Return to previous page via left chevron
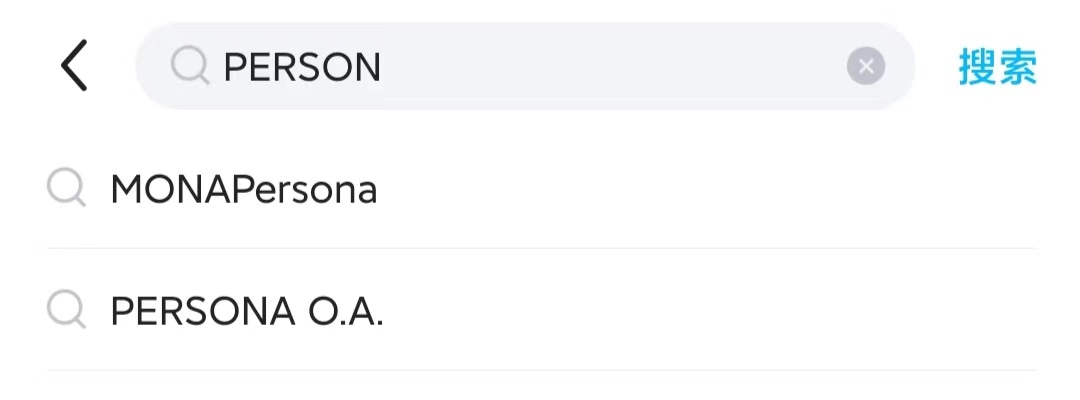 (74, 67)
